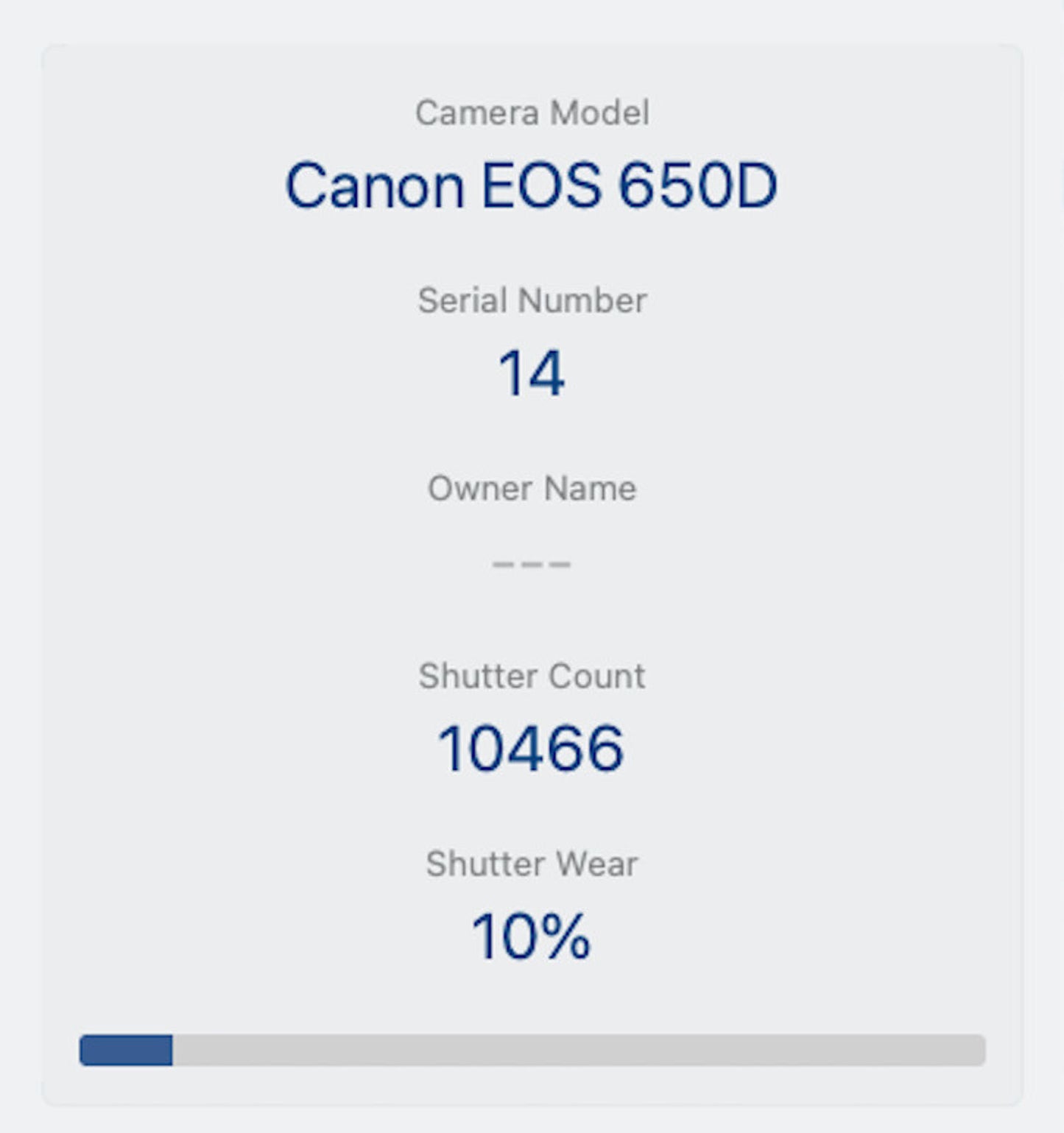Click the Shutter Count value 10466

(532, 748)
